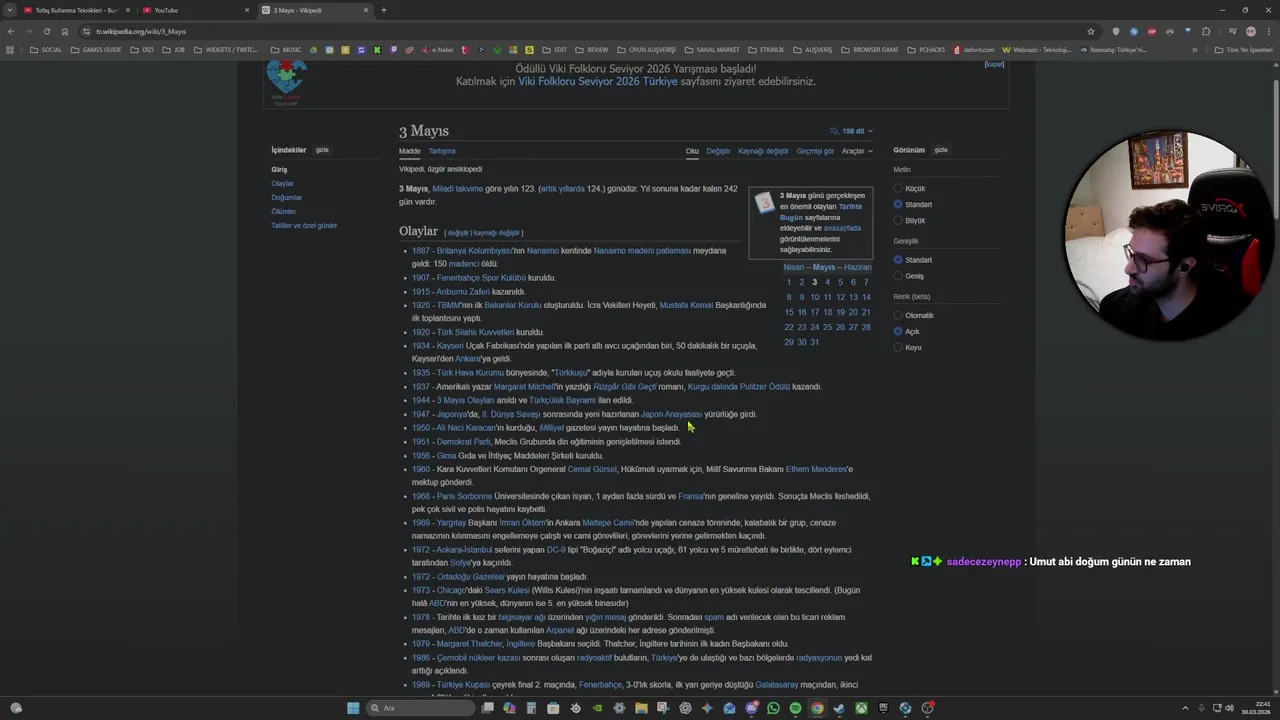This screenshot has height=720, width=1280.
Task: Open Tüm Yer İşaretleri folder
Action: (x=1244, y=49)
